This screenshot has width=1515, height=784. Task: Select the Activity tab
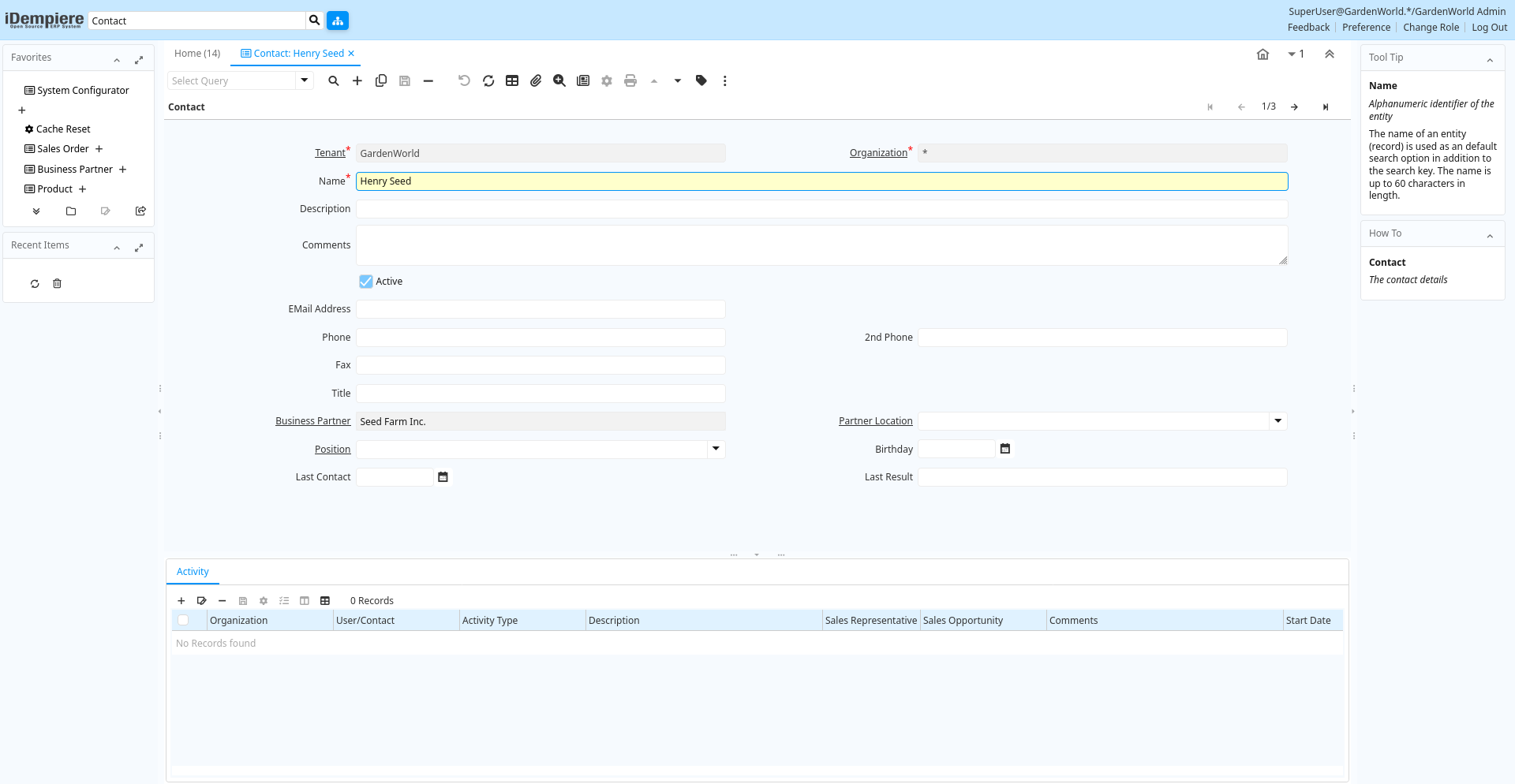coord(193,572)
